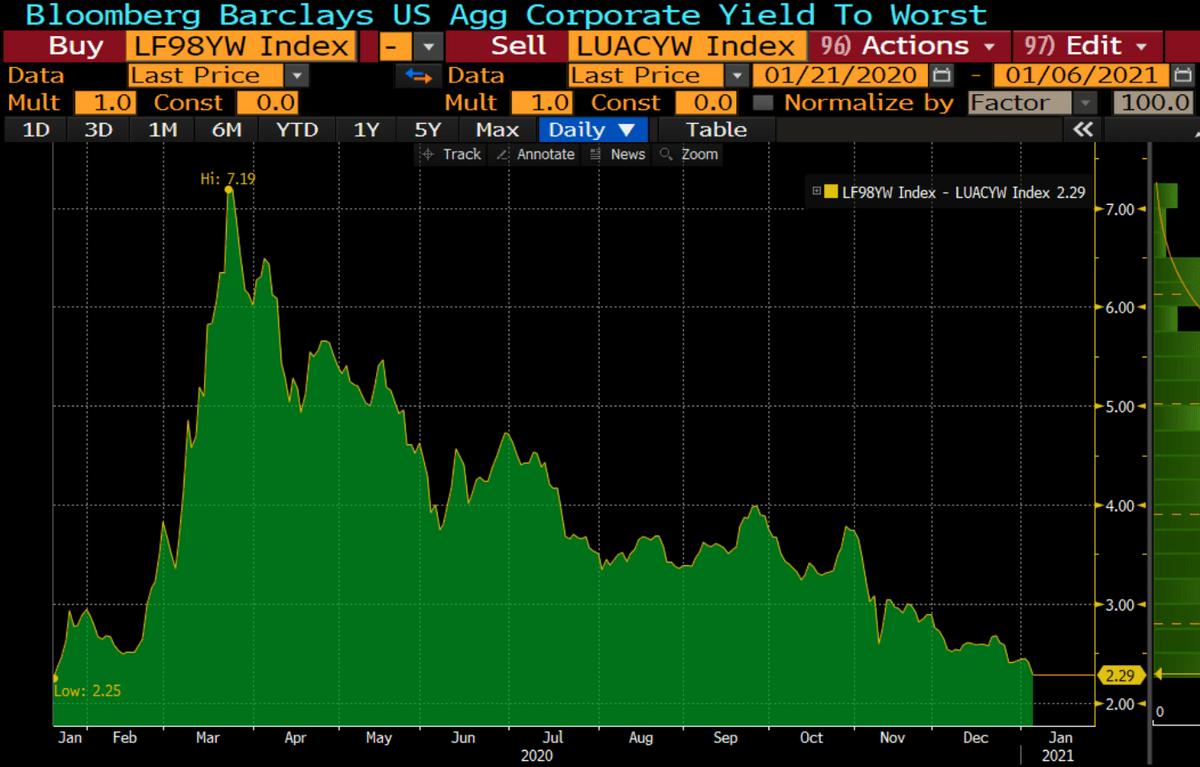Open the 96) Actions menu

(x=908, y=46)
